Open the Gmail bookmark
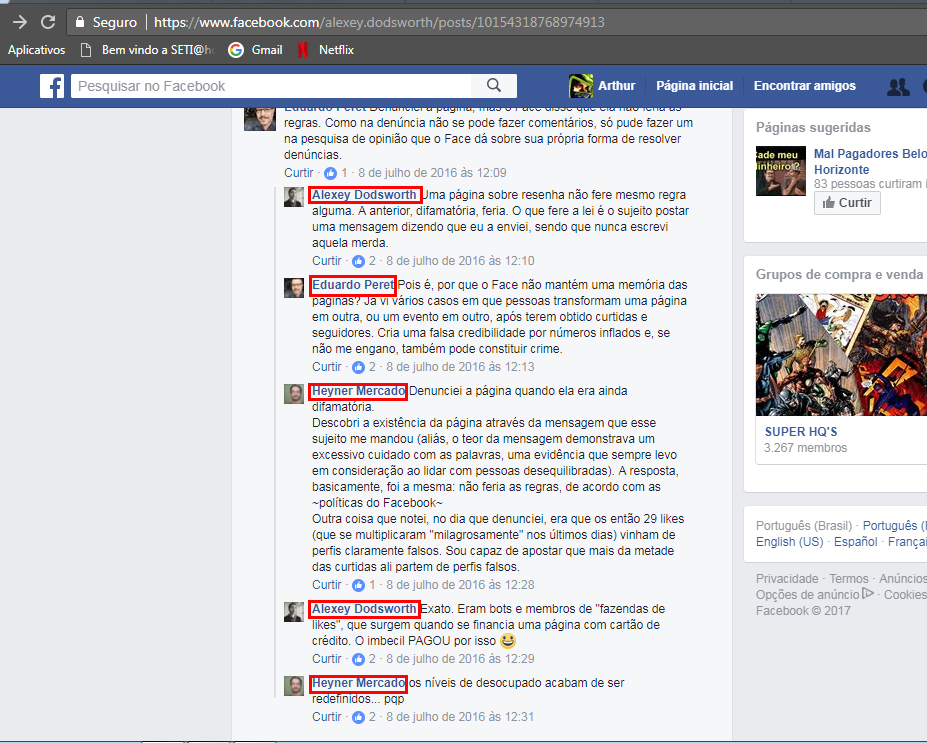The image size is (927, 743). (255, 50)
